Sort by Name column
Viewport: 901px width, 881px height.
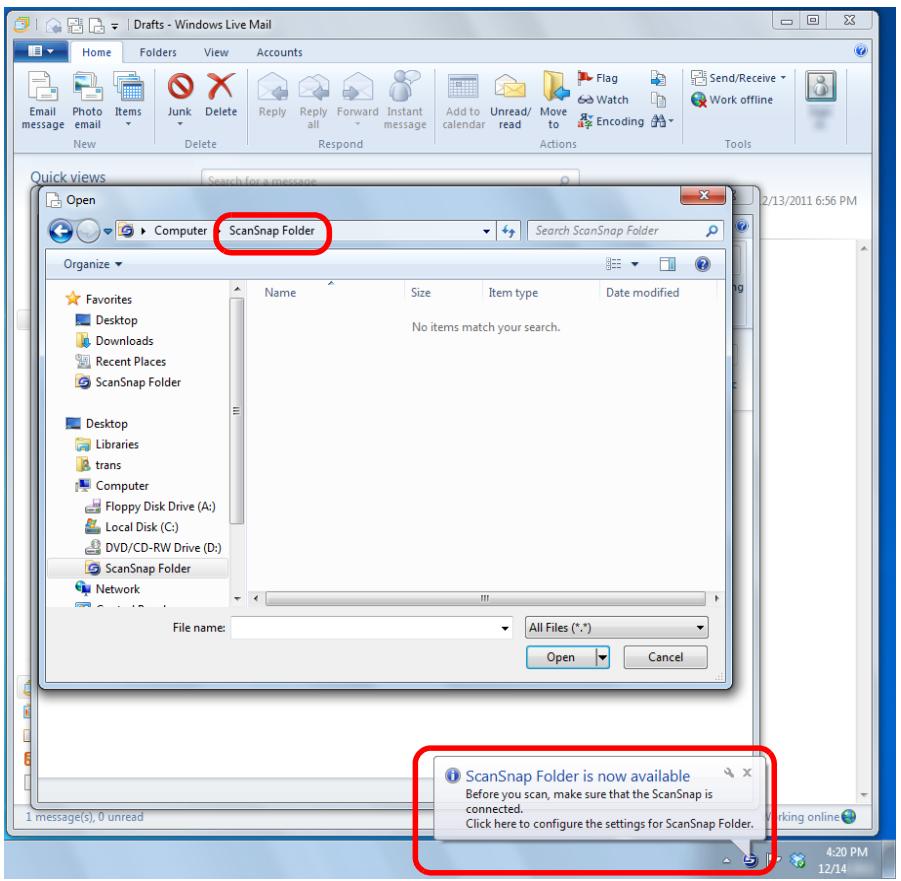coord(280,293)
